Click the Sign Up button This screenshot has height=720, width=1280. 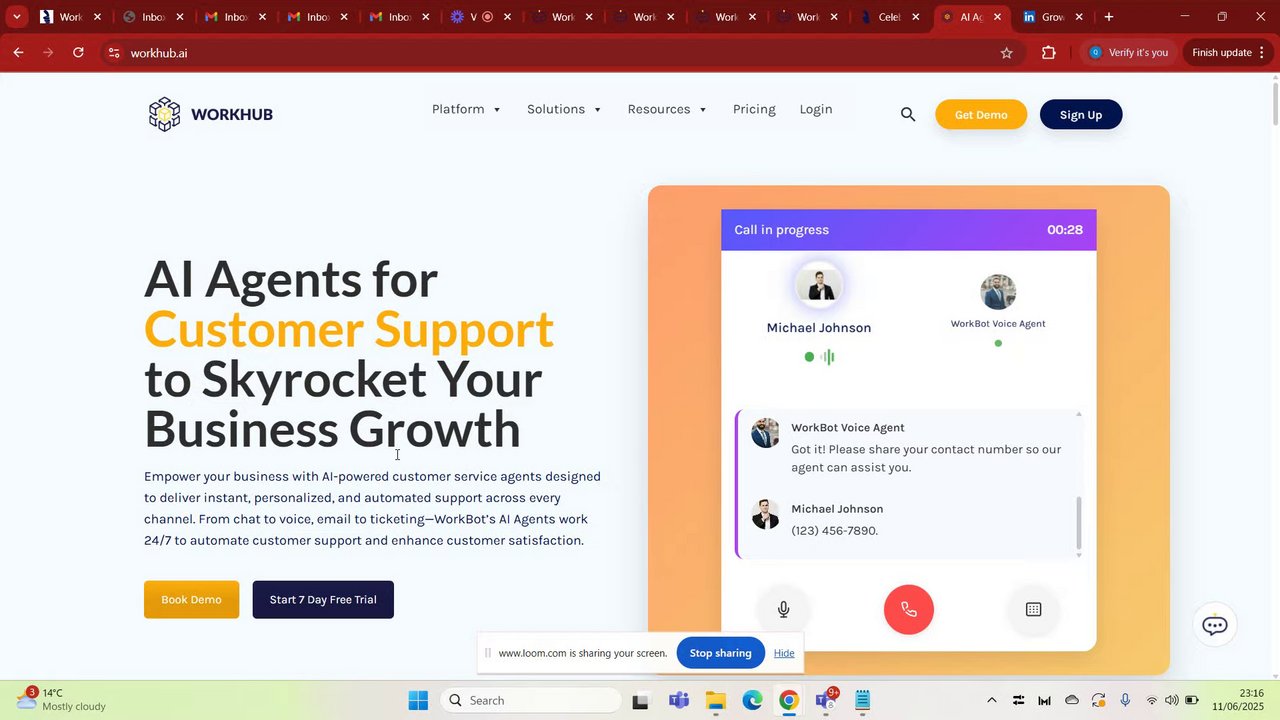[x=1081, y=115]
